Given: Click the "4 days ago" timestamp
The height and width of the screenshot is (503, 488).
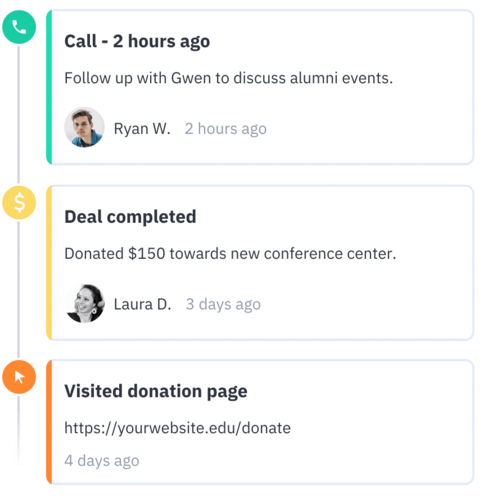Looking at the screenshot, I should coord(102,461).
